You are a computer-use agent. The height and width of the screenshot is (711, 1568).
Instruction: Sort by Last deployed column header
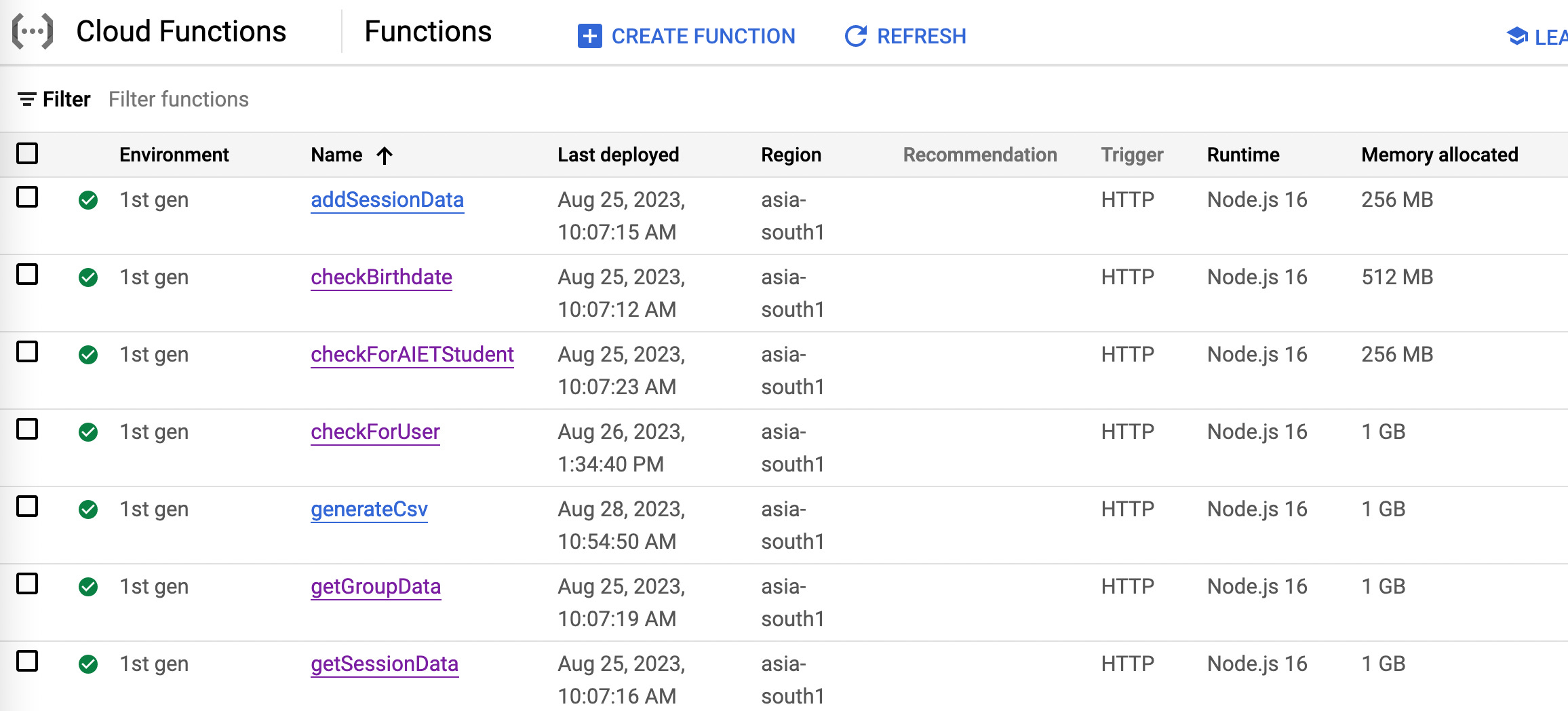click(618, 155)
